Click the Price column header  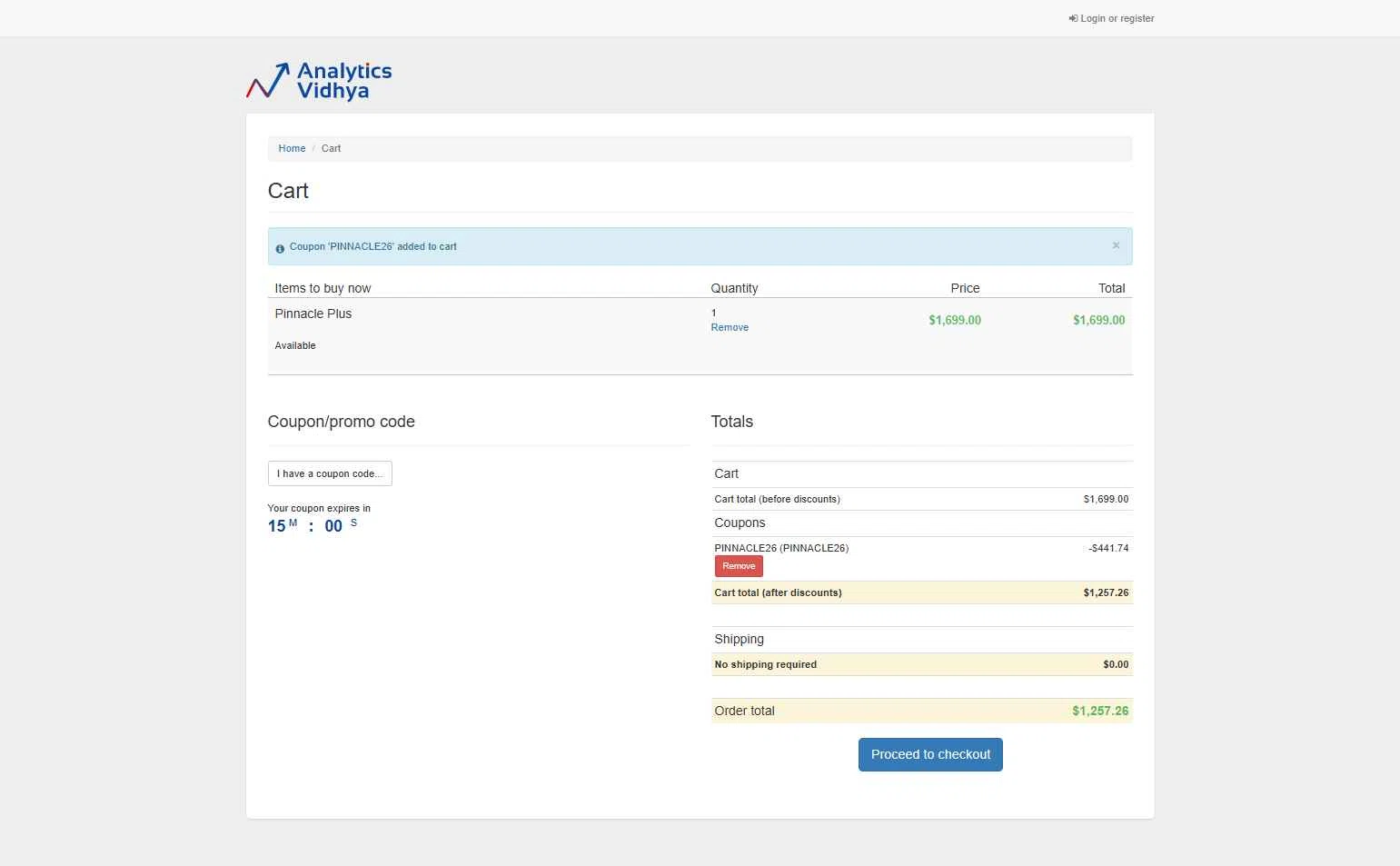[965, 288]
